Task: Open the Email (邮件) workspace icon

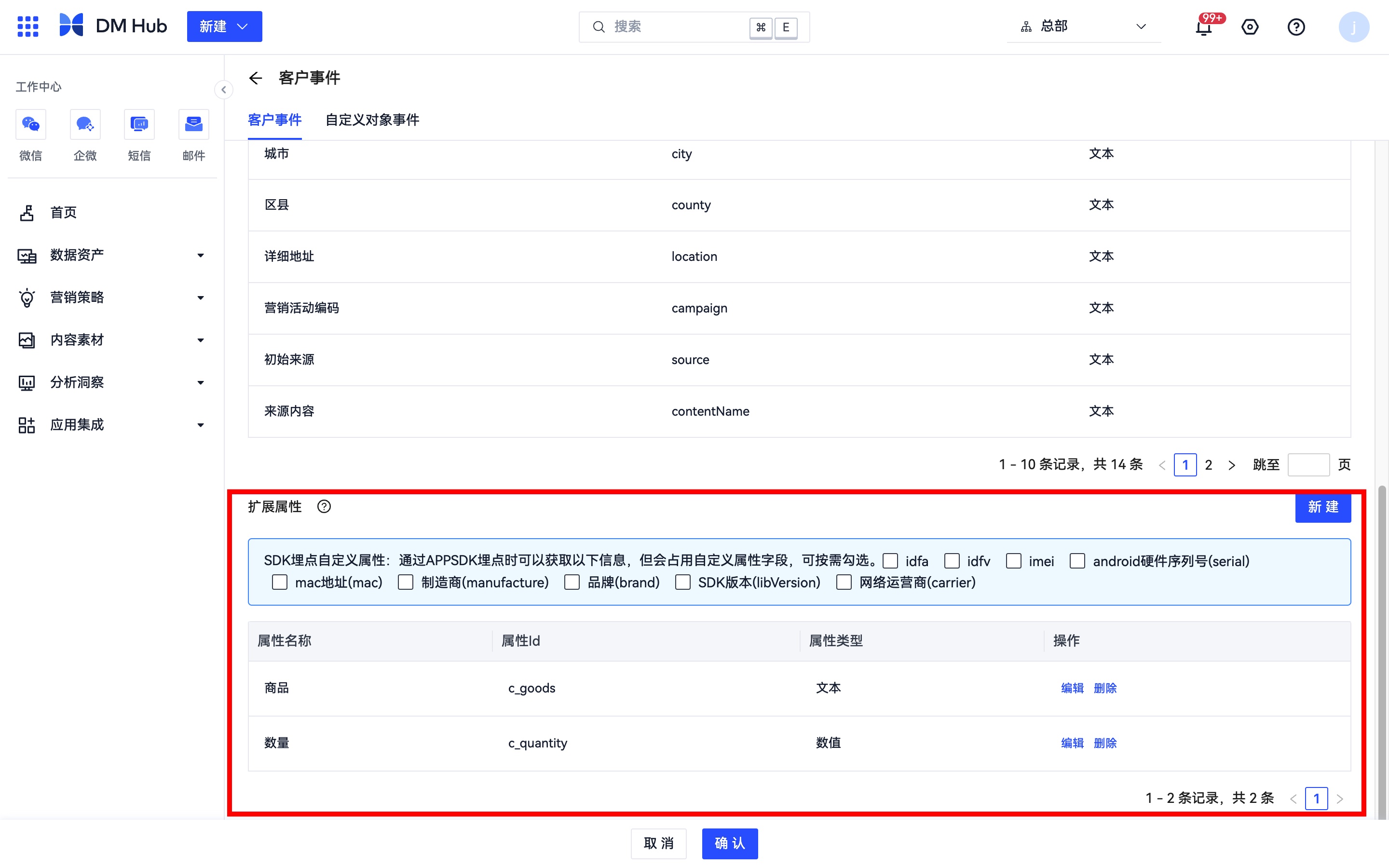Action: tap(193, 124)
